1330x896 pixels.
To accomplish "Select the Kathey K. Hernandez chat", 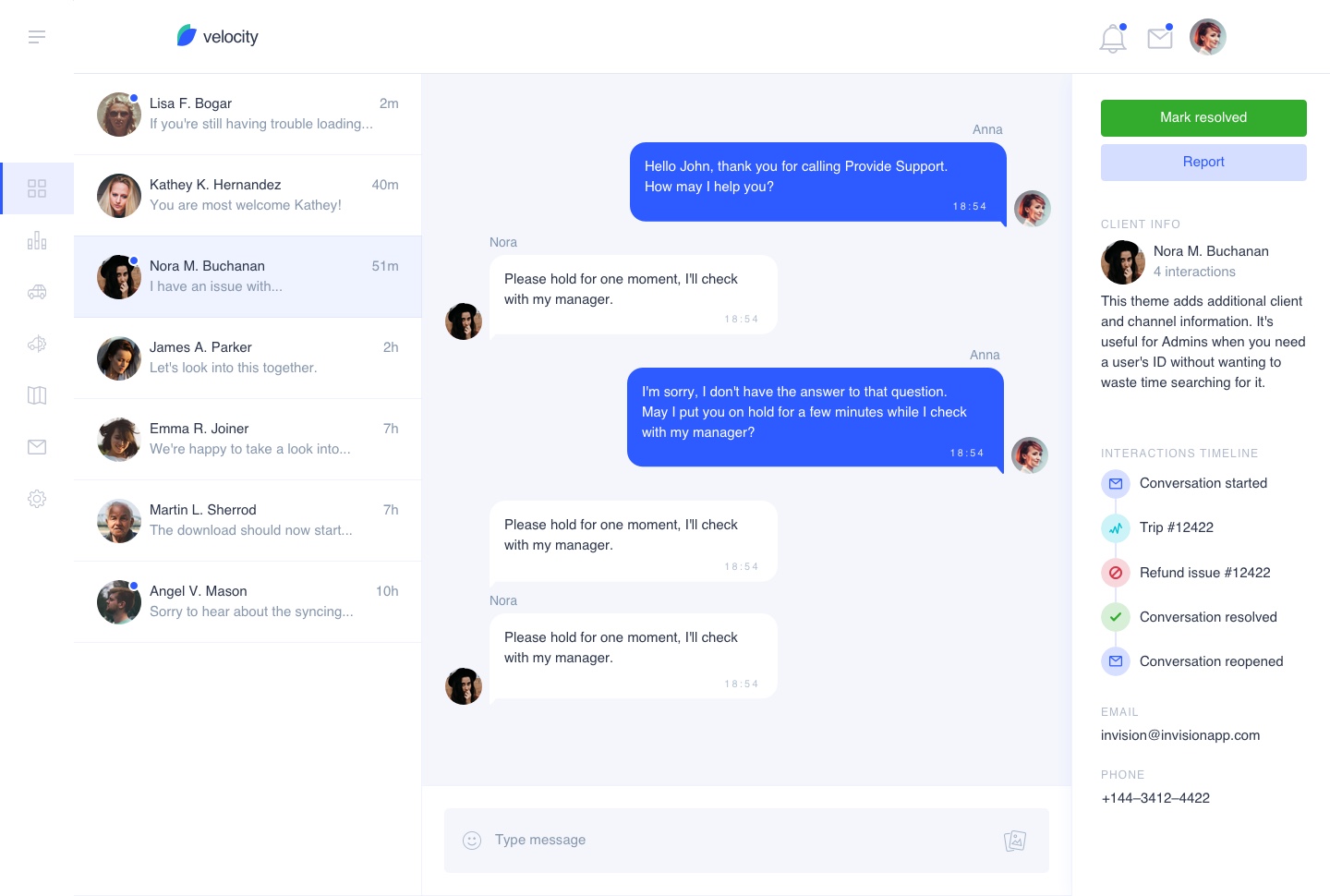I will [248, 196].
